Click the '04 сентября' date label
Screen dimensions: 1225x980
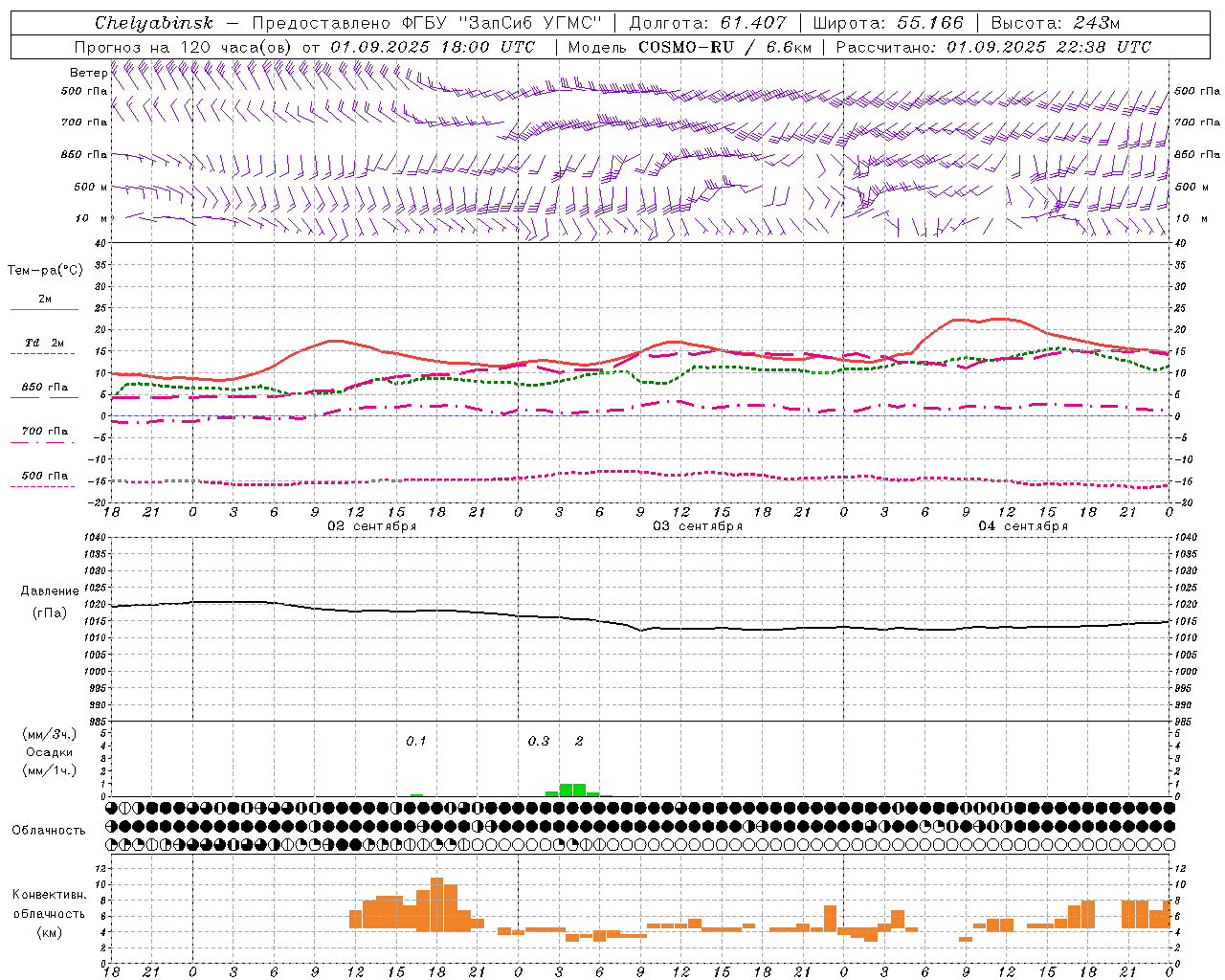point(1023,526)
